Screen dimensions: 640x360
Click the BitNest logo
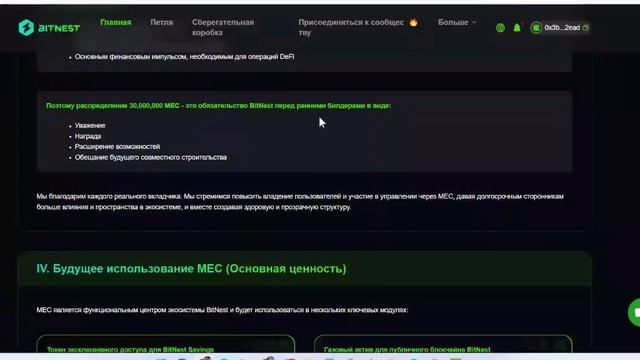[x=49, y=28]
